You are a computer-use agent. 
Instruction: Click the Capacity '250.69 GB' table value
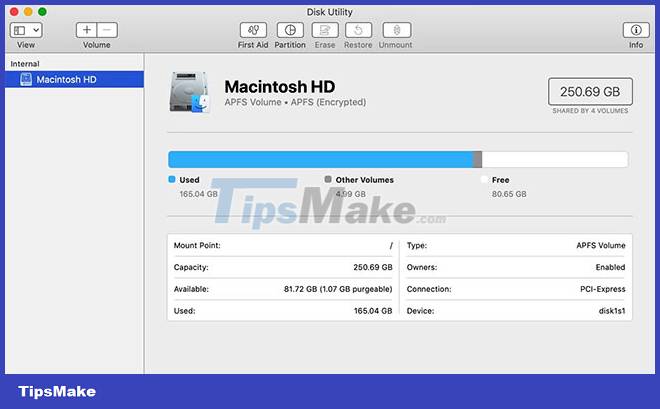373,267
